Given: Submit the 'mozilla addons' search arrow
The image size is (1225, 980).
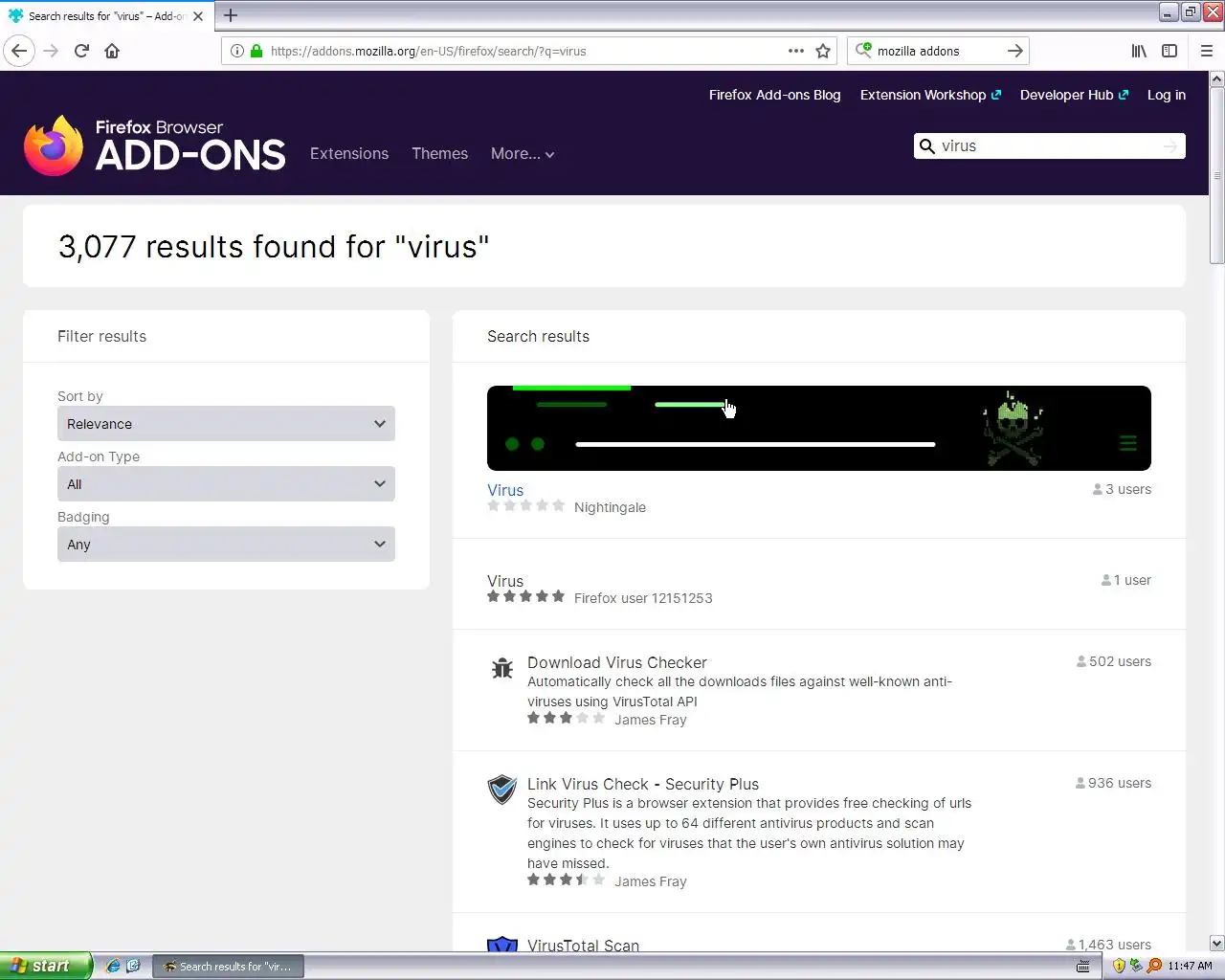Looking at the screenshot, I should [x=1015, y=51].
